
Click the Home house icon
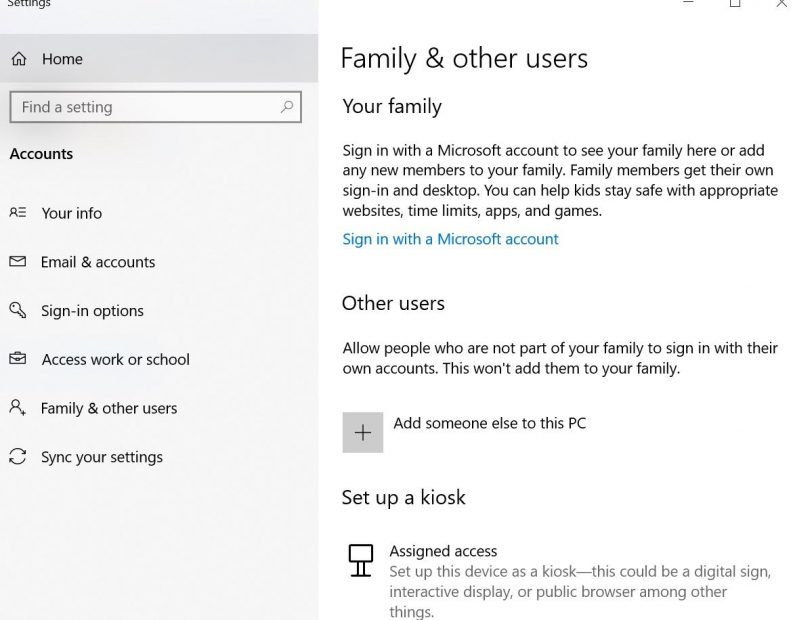(19, 59)
